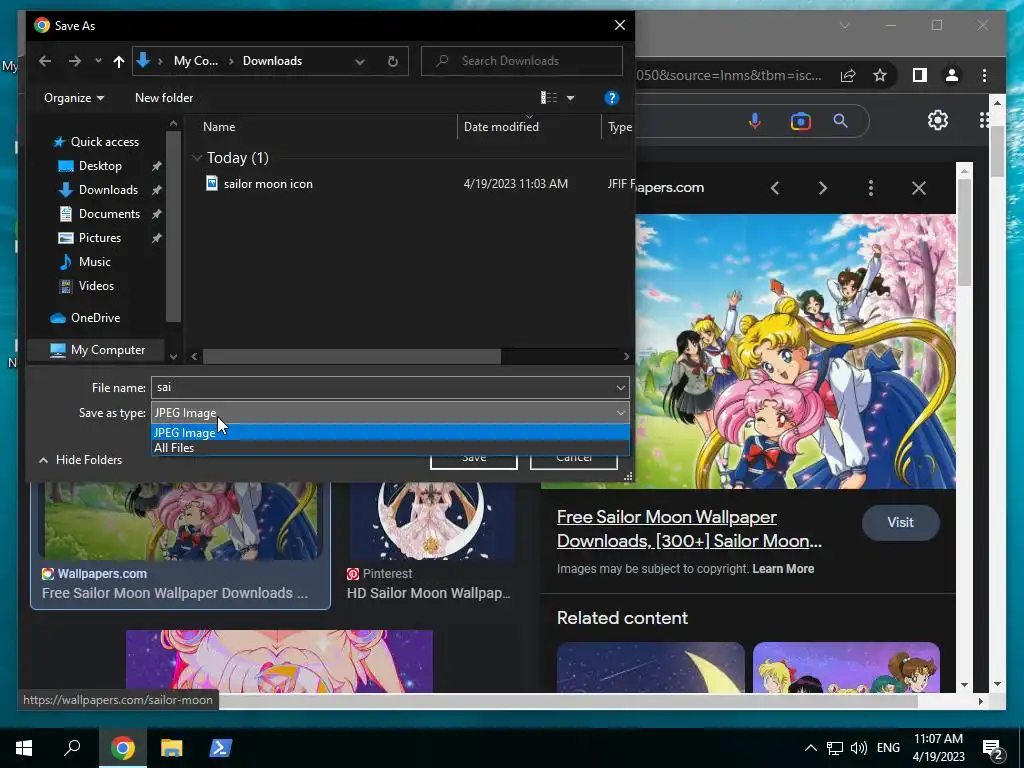Open Videos in navigation pane

coord(86,285)
